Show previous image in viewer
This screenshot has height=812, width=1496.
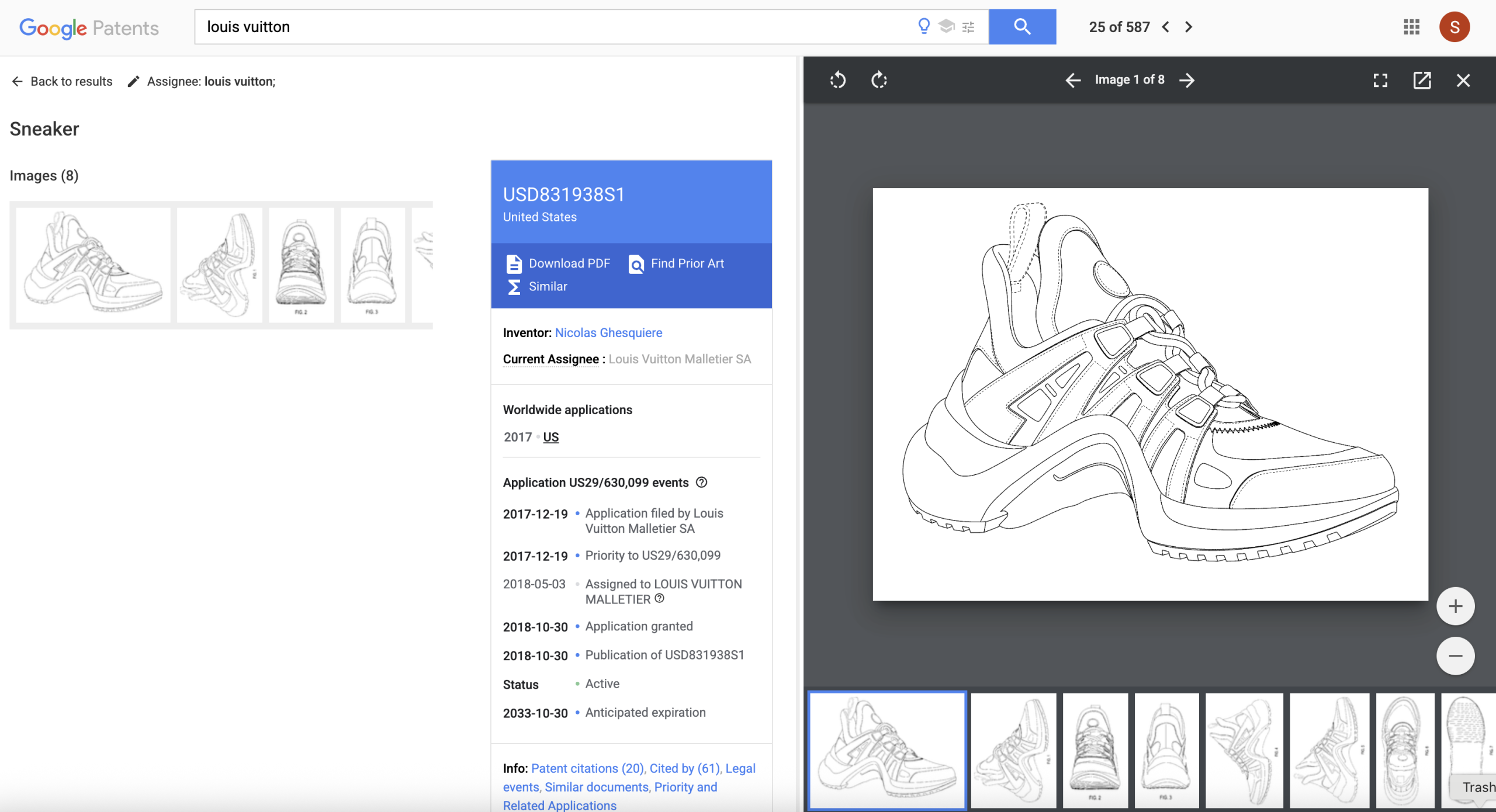1073,80
